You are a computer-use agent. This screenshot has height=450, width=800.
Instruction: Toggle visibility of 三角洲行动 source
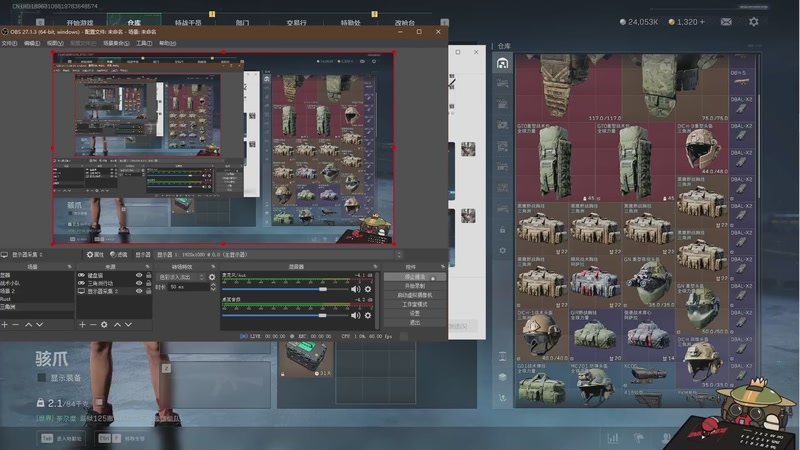(x=139, y=283)
